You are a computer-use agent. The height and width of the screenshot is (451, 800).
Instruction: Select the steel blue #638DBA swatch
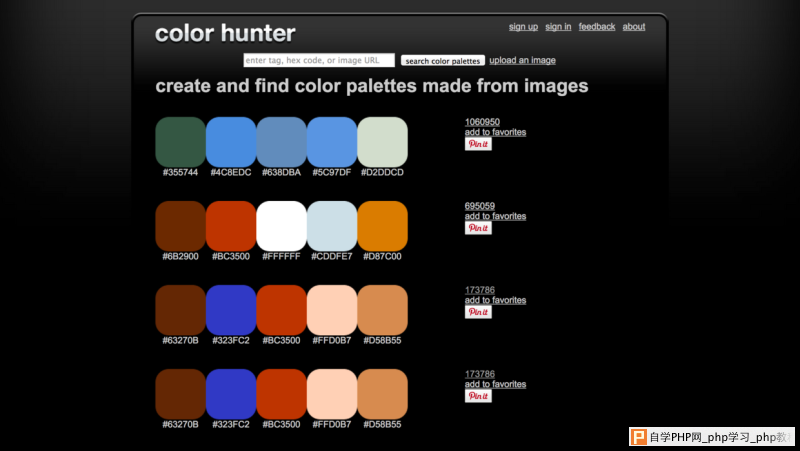click(x=281, y=142)
